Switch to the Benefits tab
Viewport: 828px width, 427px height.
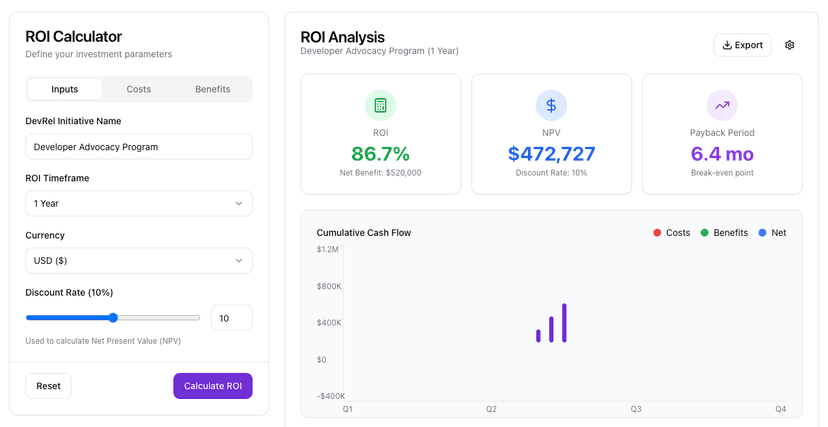coord(213,89)
